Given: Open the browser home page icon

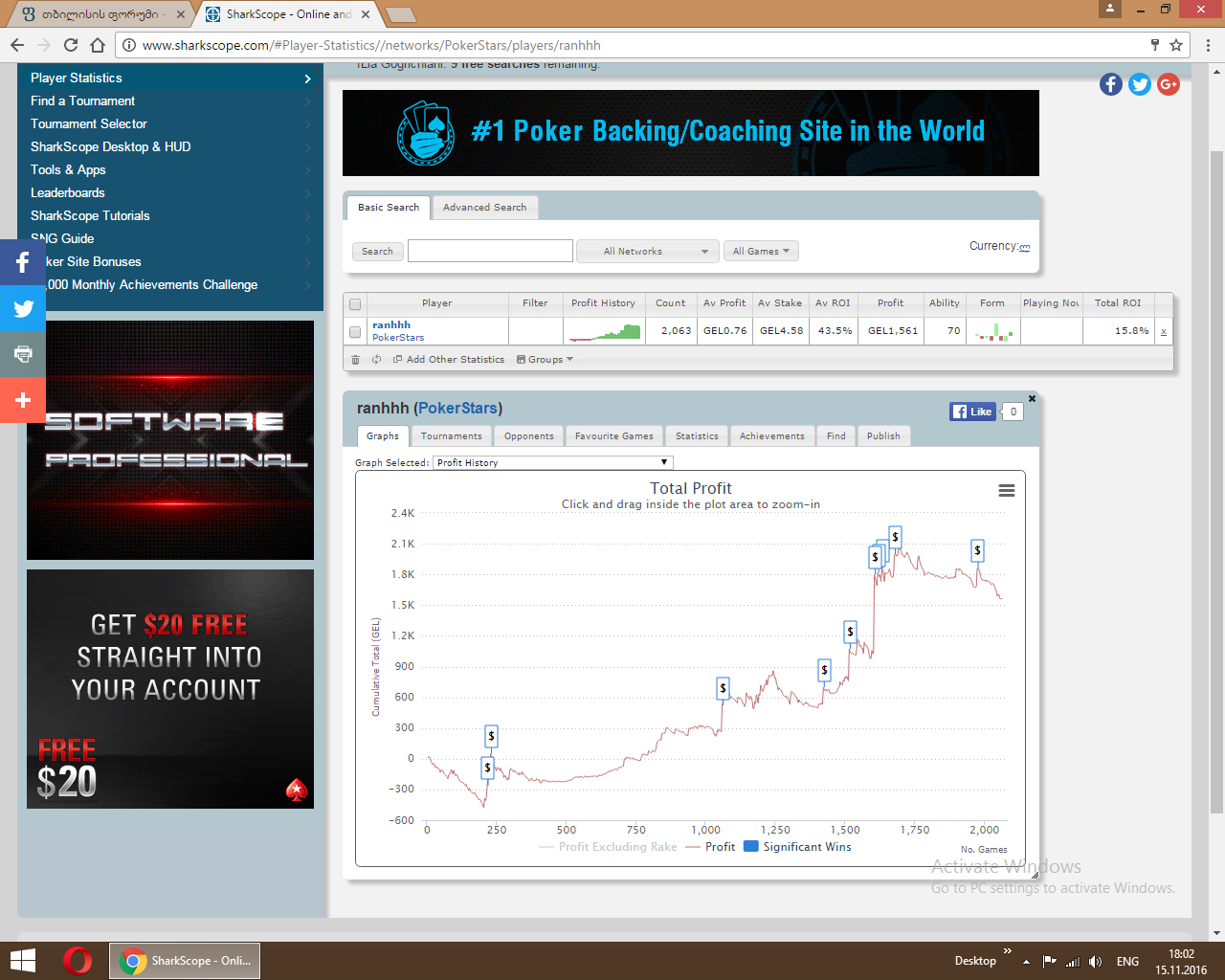Looking at the screenshot, I should point(97,45).
